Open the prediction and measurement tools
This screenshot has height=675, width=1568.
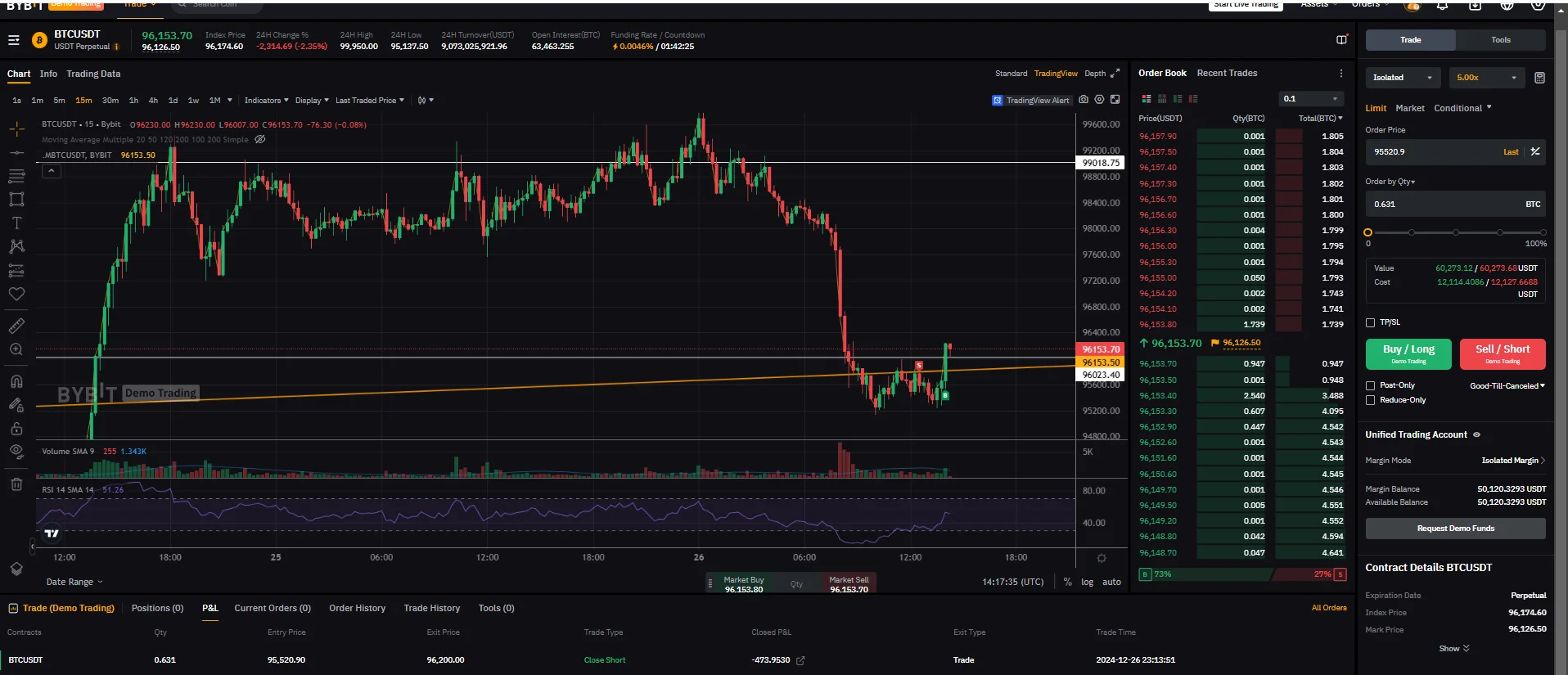[x=16, y=271]
